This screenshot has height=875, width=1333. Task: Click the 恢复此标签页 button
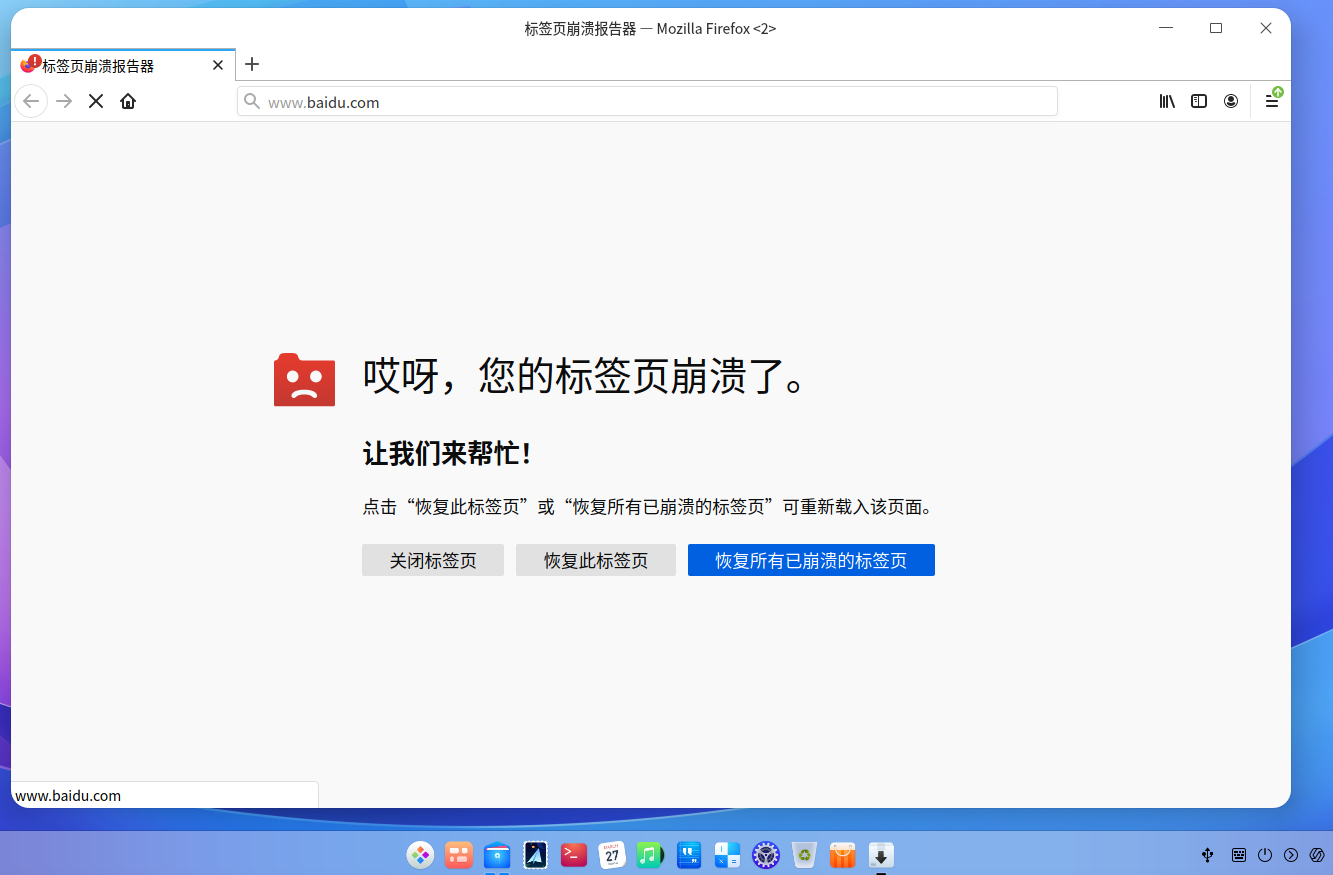(596, 560)
